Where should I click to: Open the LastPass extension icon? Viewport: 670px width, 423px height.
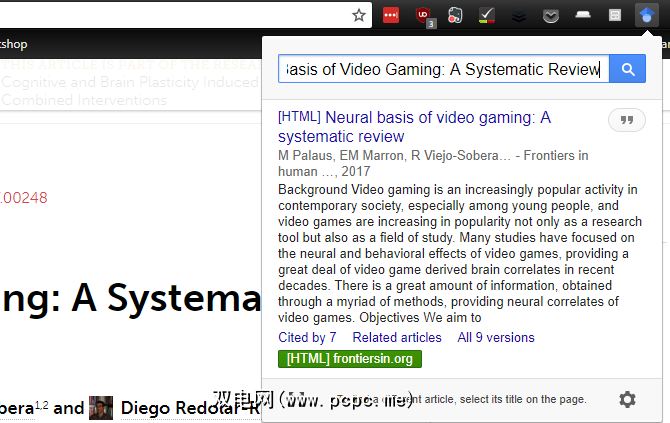click(391, 15)
